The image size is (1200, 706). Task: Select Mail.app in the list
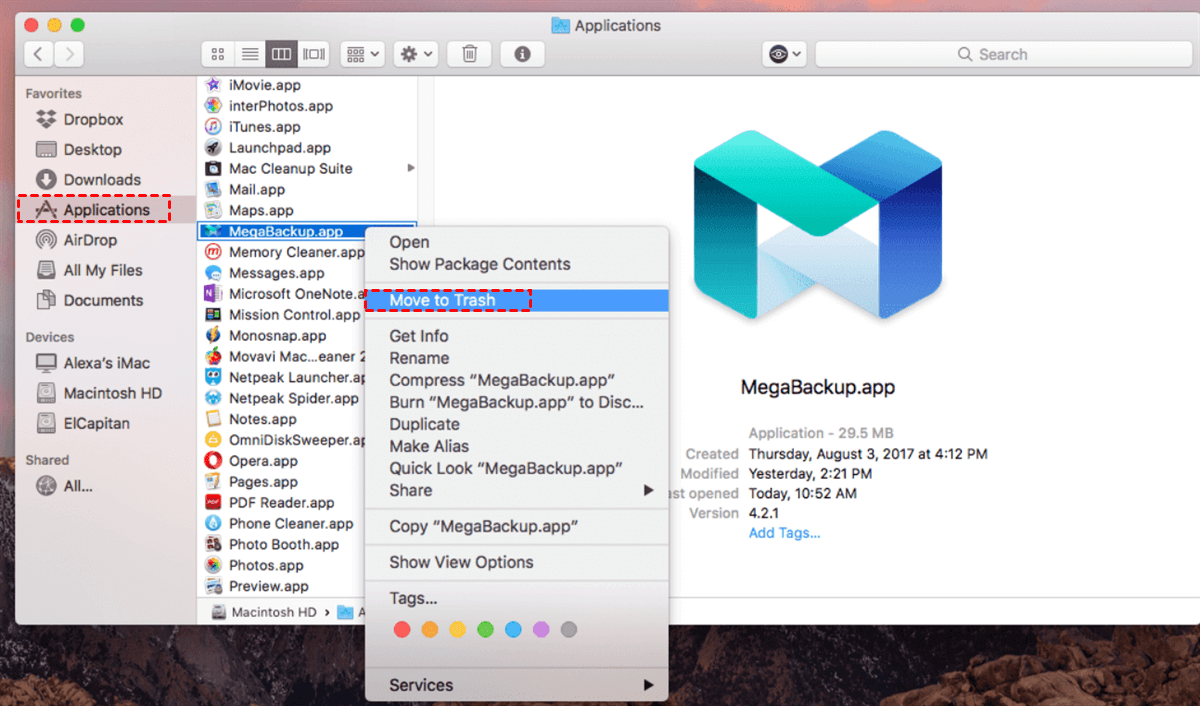point(257,189)
